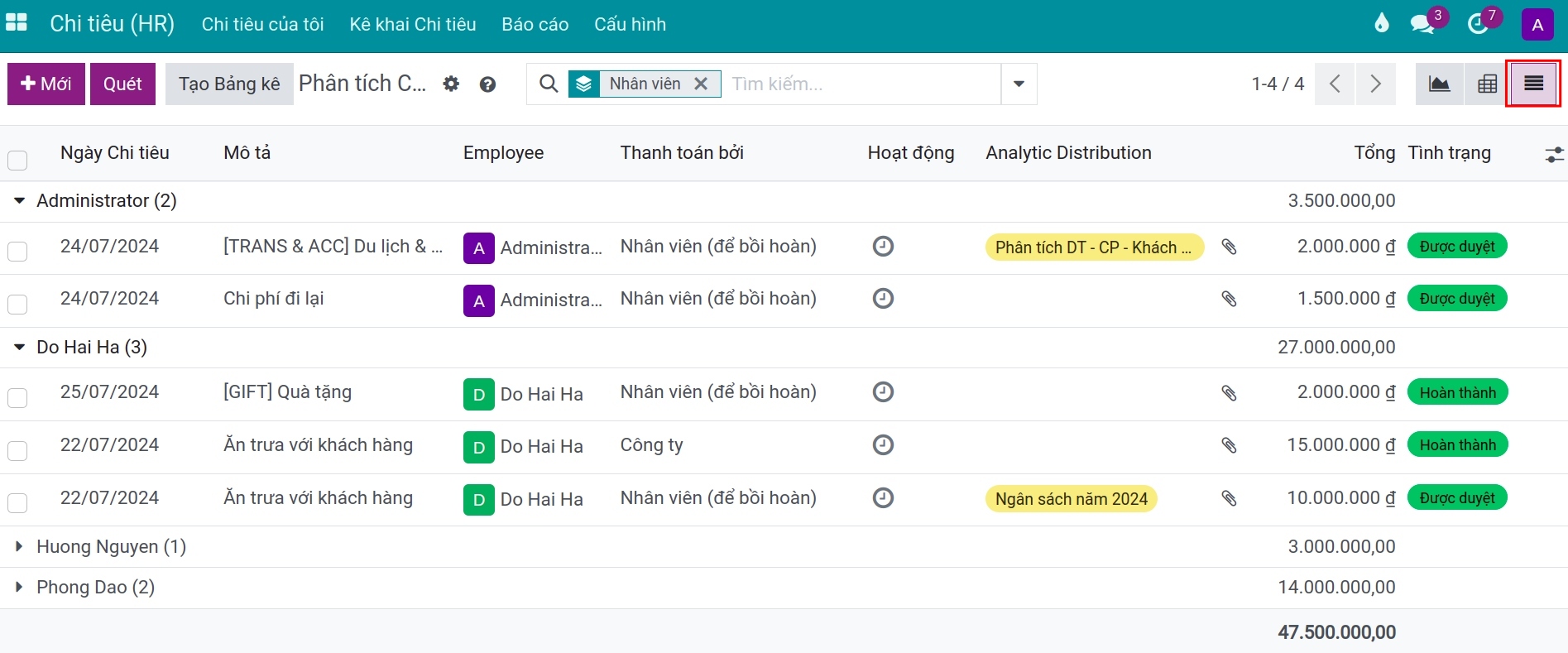This screenshot has width=1568, height=653.
Task: Tick checkbox for Chi phí đi lại row
Action: (x=17, y=304)
